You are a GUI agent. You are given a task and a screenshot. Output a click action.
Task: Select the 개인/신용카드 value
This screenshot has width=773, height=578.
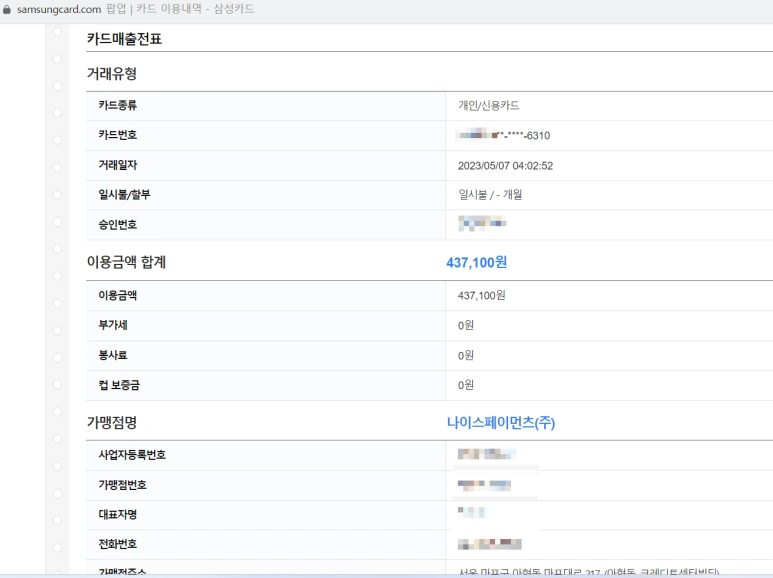[489, 106]
